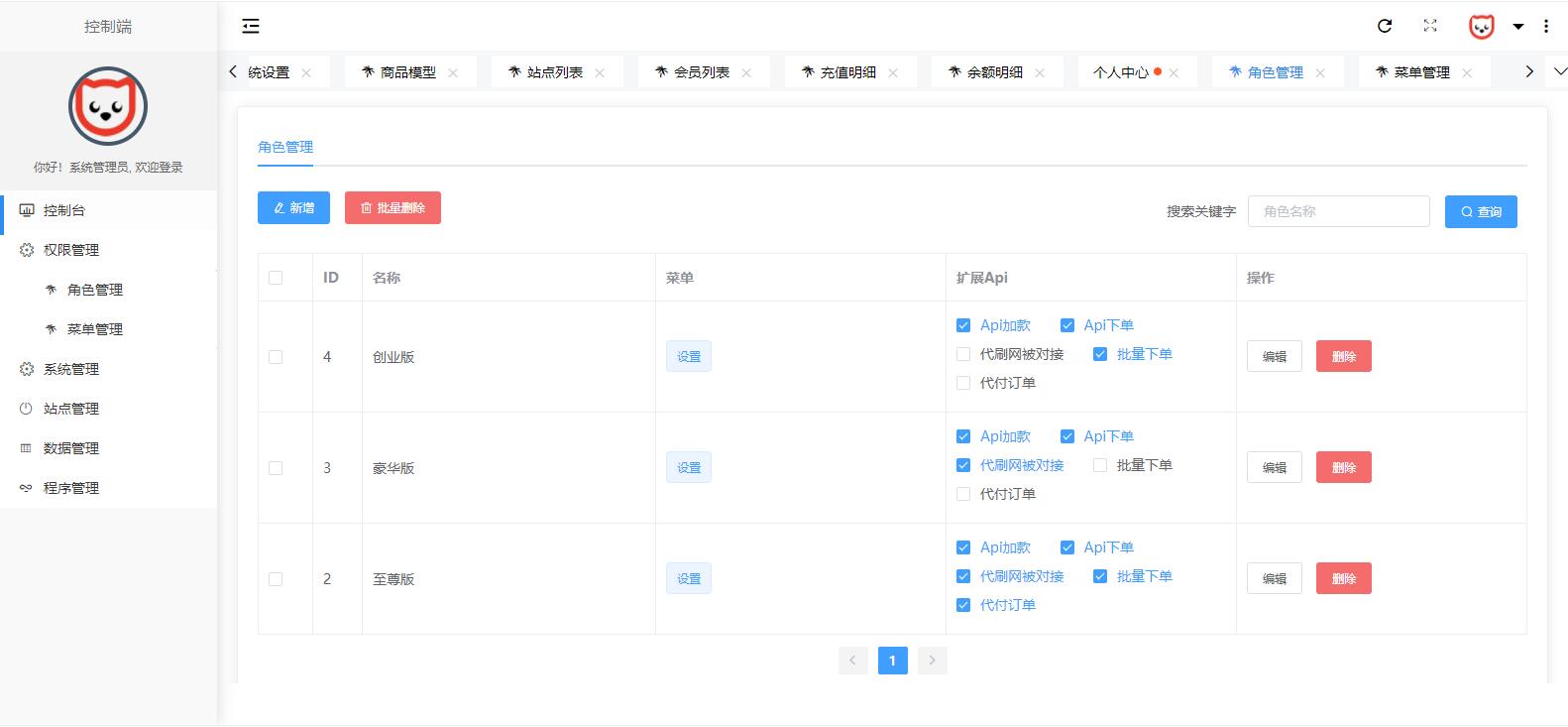
Task: Click the blue 新增 button
Action: (x=293, y=208)
